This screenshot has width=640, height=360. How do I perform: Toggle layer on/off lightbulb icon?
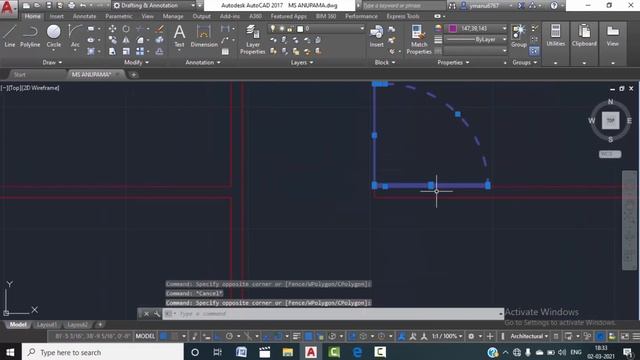pyautogui.click(x=273, y=29)
